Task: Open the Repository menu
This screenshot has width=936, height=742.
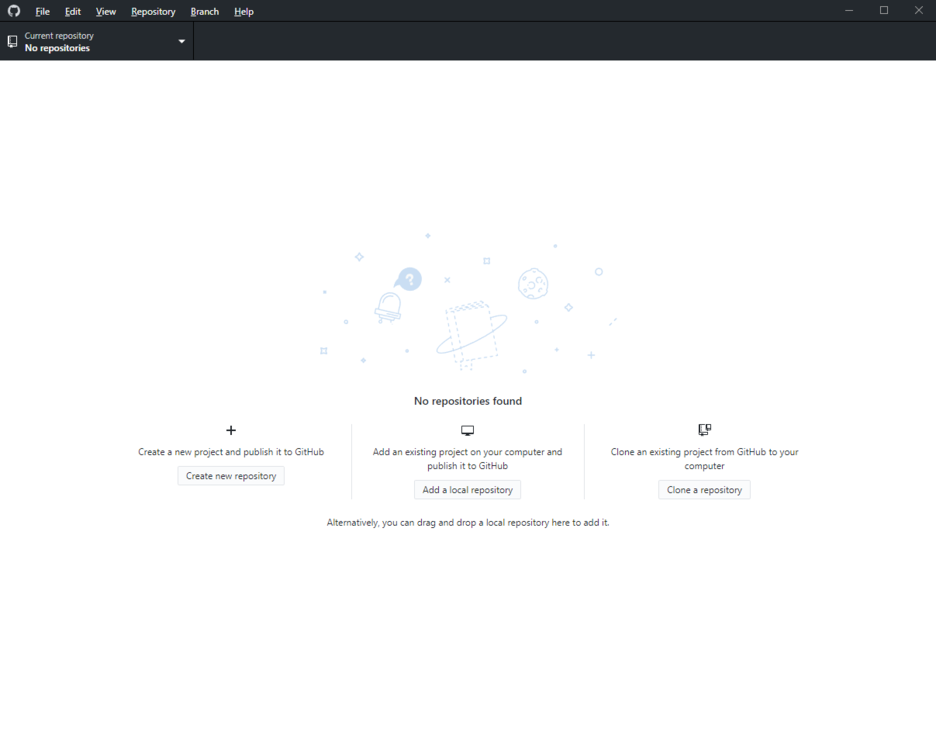Action: [152, 11]
